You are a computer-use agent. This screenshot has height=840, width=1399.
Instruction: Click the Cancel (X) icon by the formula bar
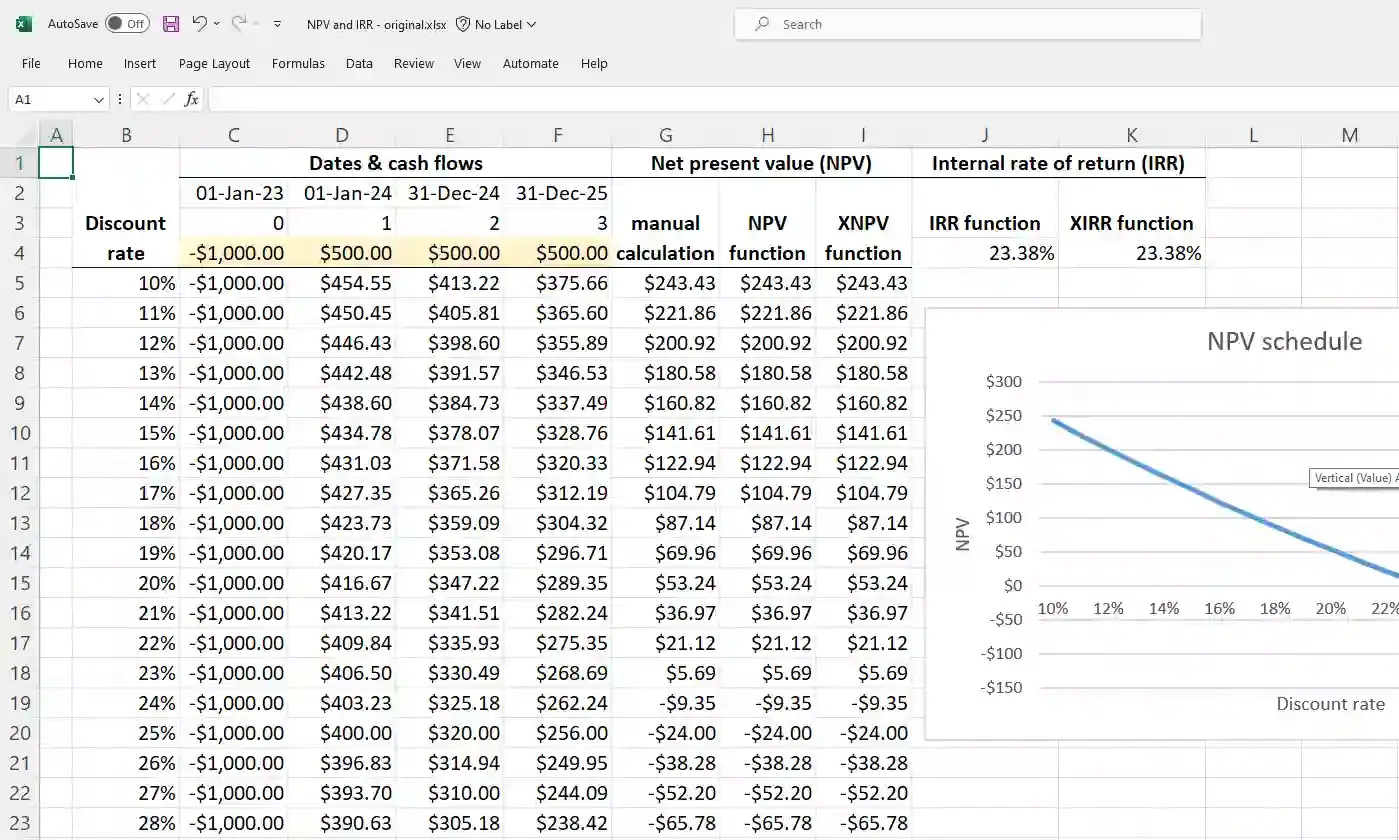tap(144, 99)
